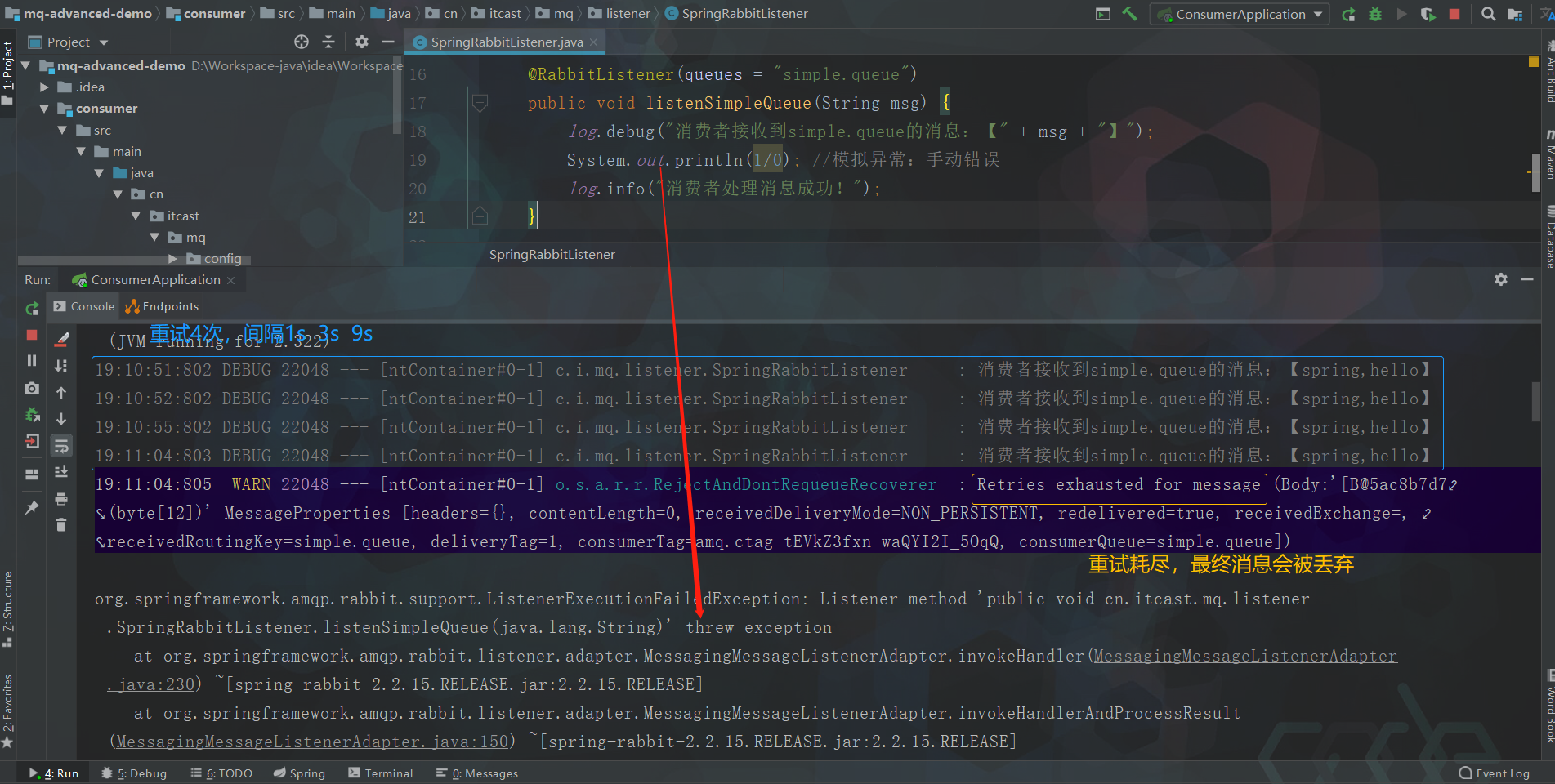Start debugging ConsumerApplication via the bug icon

click(x=1375, y=14)
